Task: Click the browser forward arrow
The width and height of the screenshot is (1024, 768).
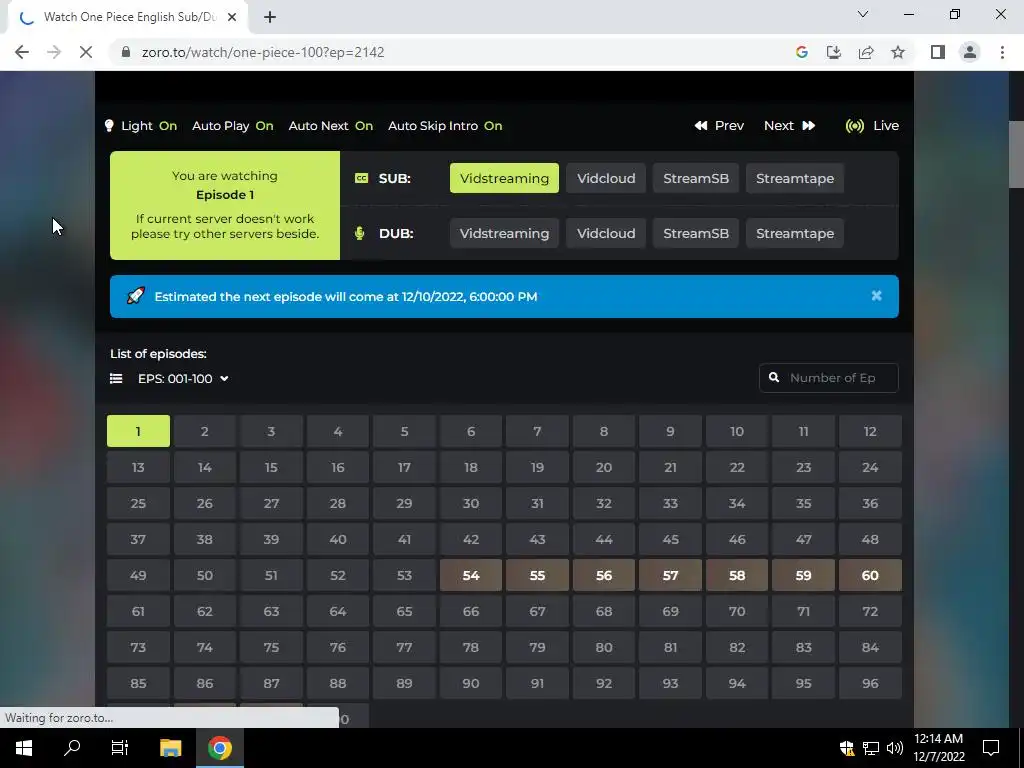Action: click(54, 52)
